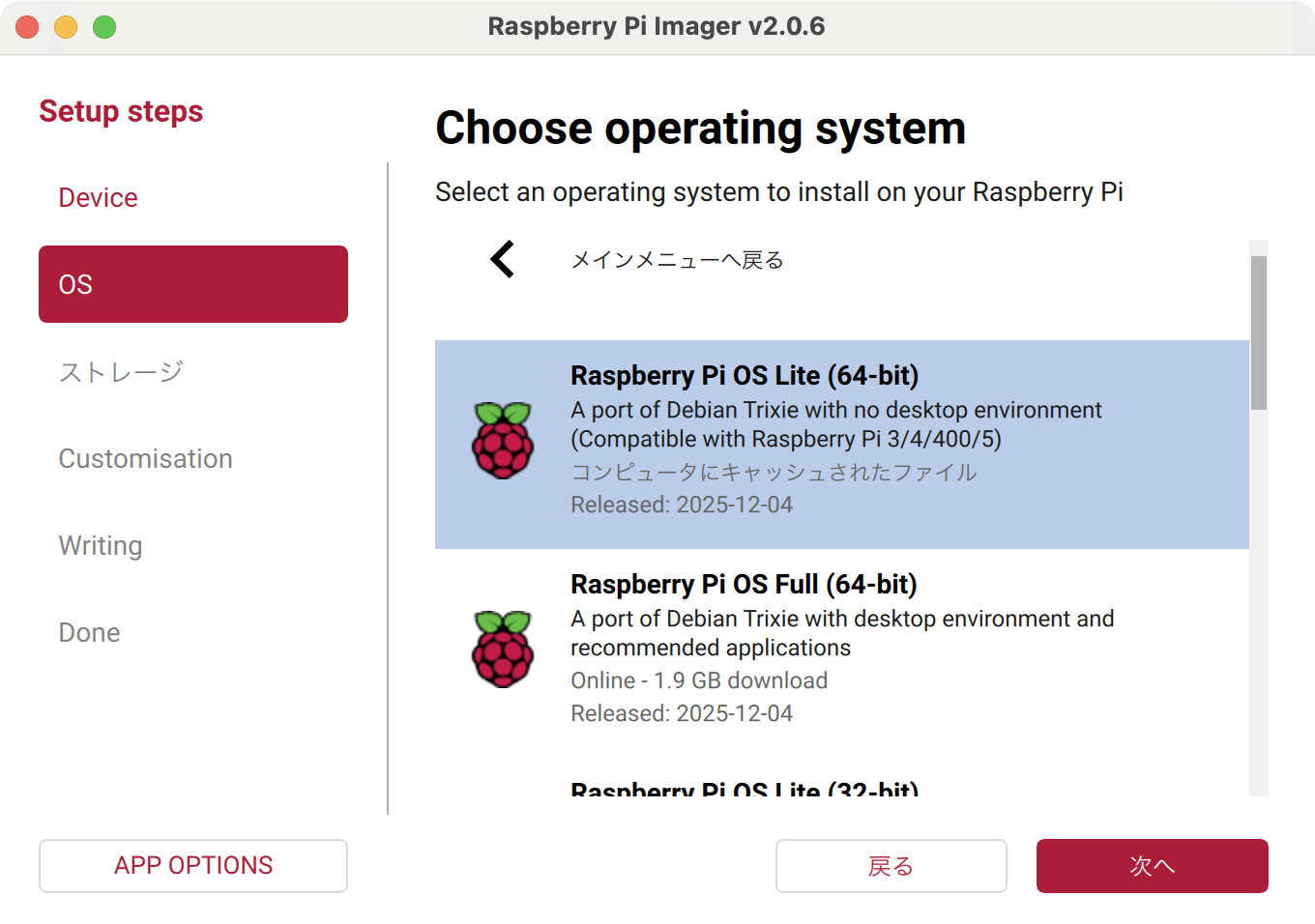Click the 'Choose operating system' heading
Screen dimensions: 1315x924
[701, 129]
